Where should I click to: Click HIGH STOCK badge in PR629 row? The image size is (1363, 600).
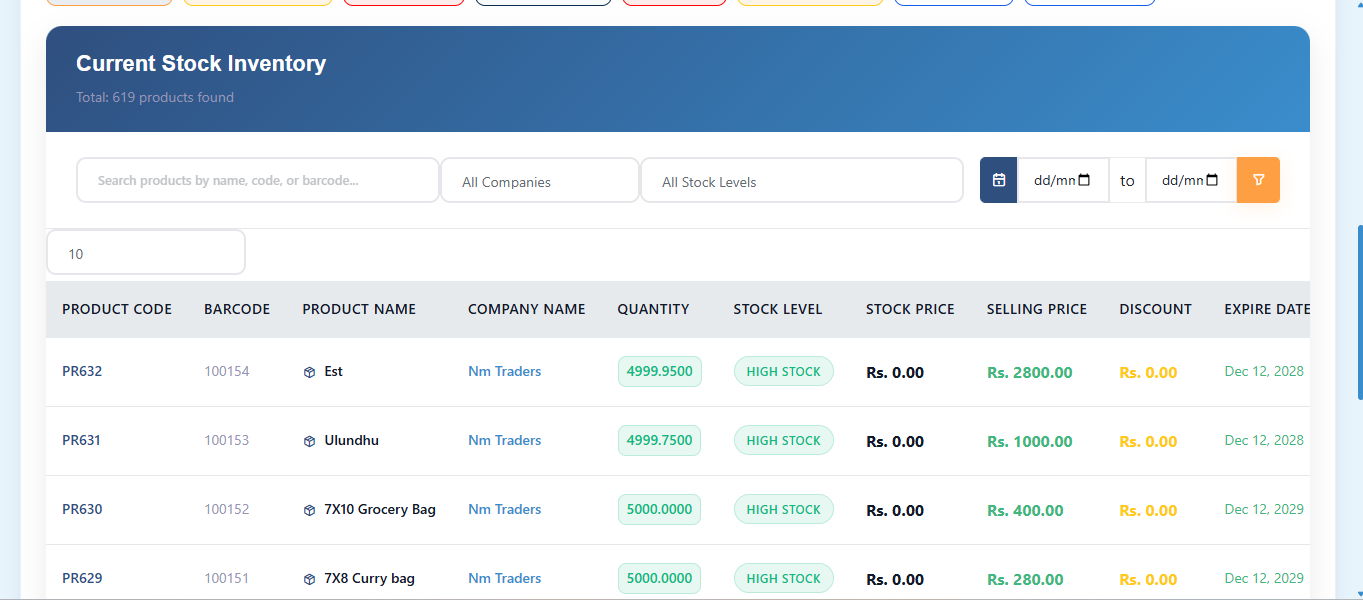pos(784,578)
